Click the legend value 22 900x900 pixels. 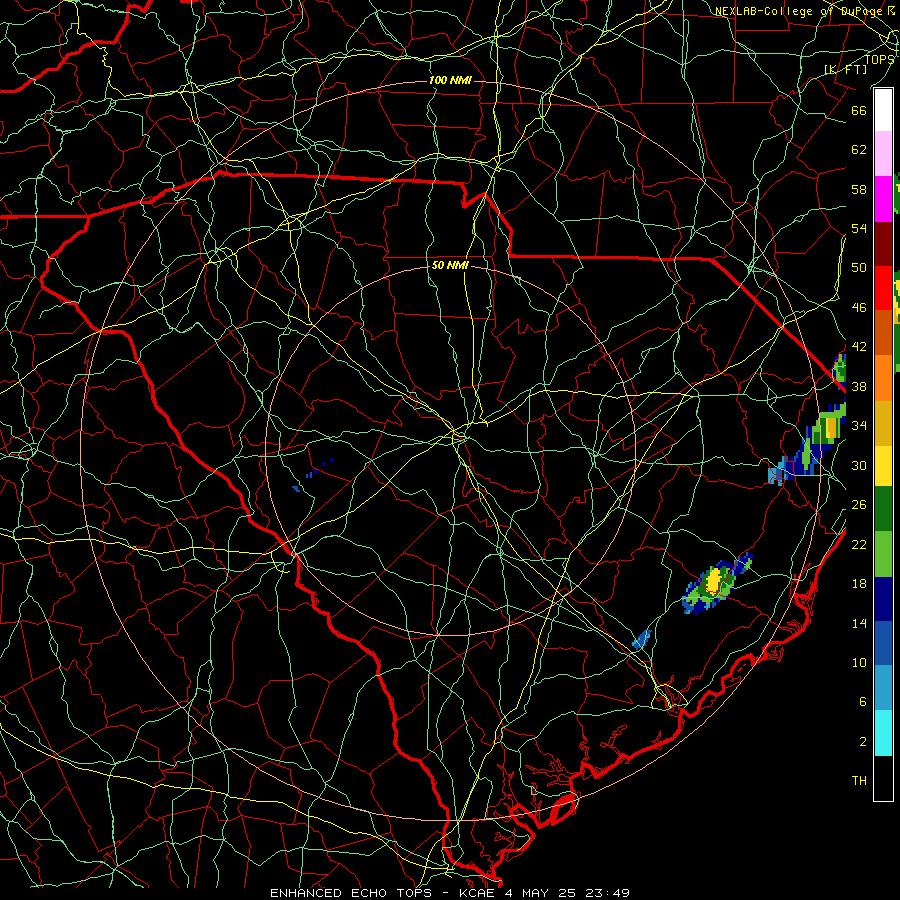pyautogui.click(x=859, y=544)
